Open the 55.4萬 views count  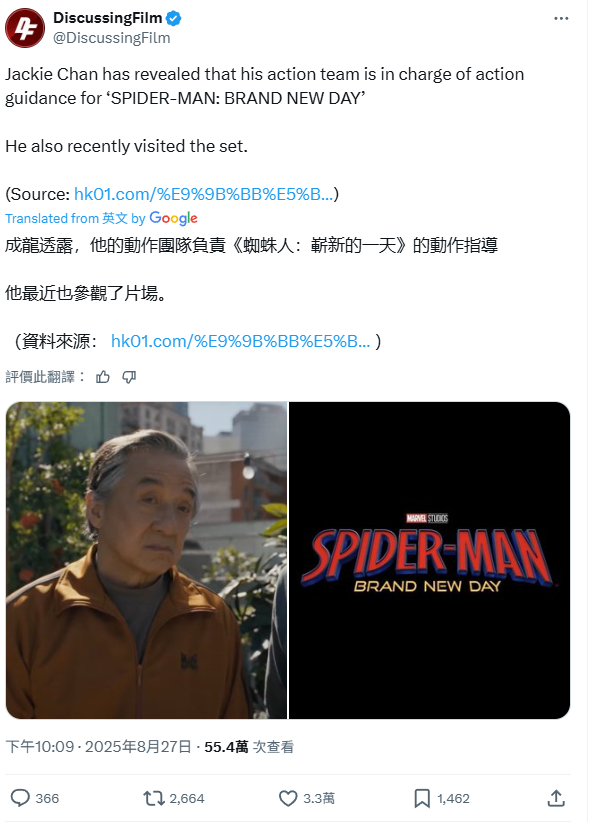click(249, 747)
